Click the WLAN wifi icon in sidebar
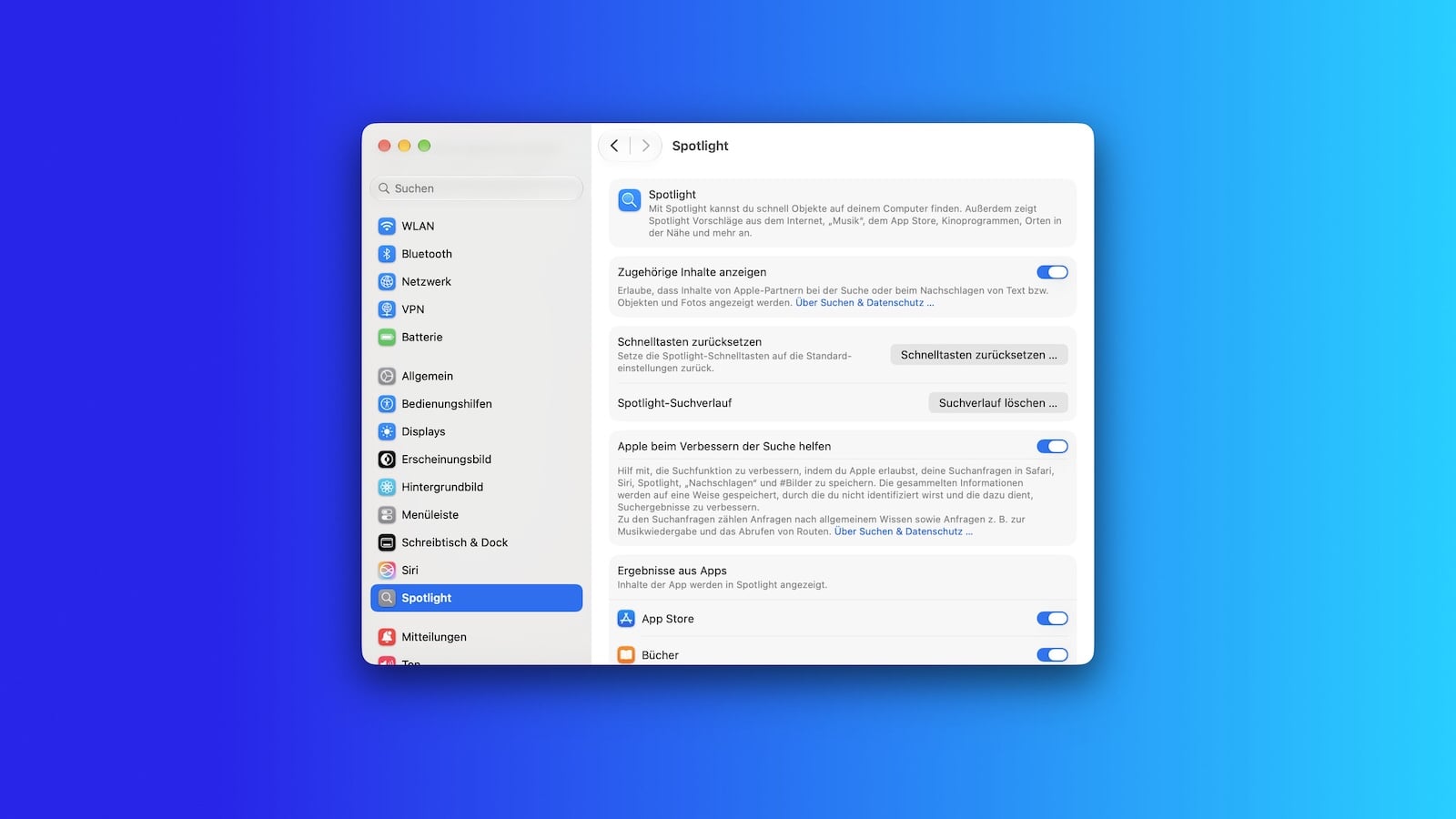Image resolution: width=1456 pixels, height=819 pixels. pos(387,226)
